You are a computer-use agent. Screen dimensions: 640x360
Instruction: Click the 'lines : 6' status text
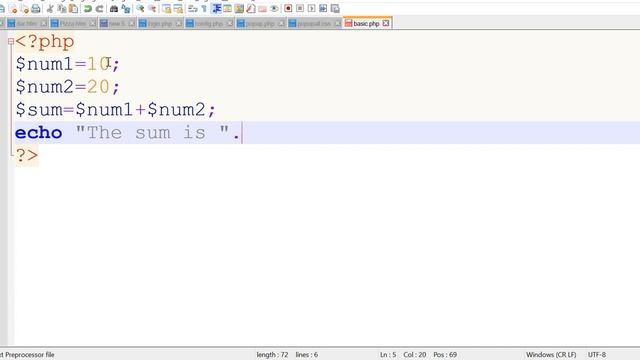[307, 355]
